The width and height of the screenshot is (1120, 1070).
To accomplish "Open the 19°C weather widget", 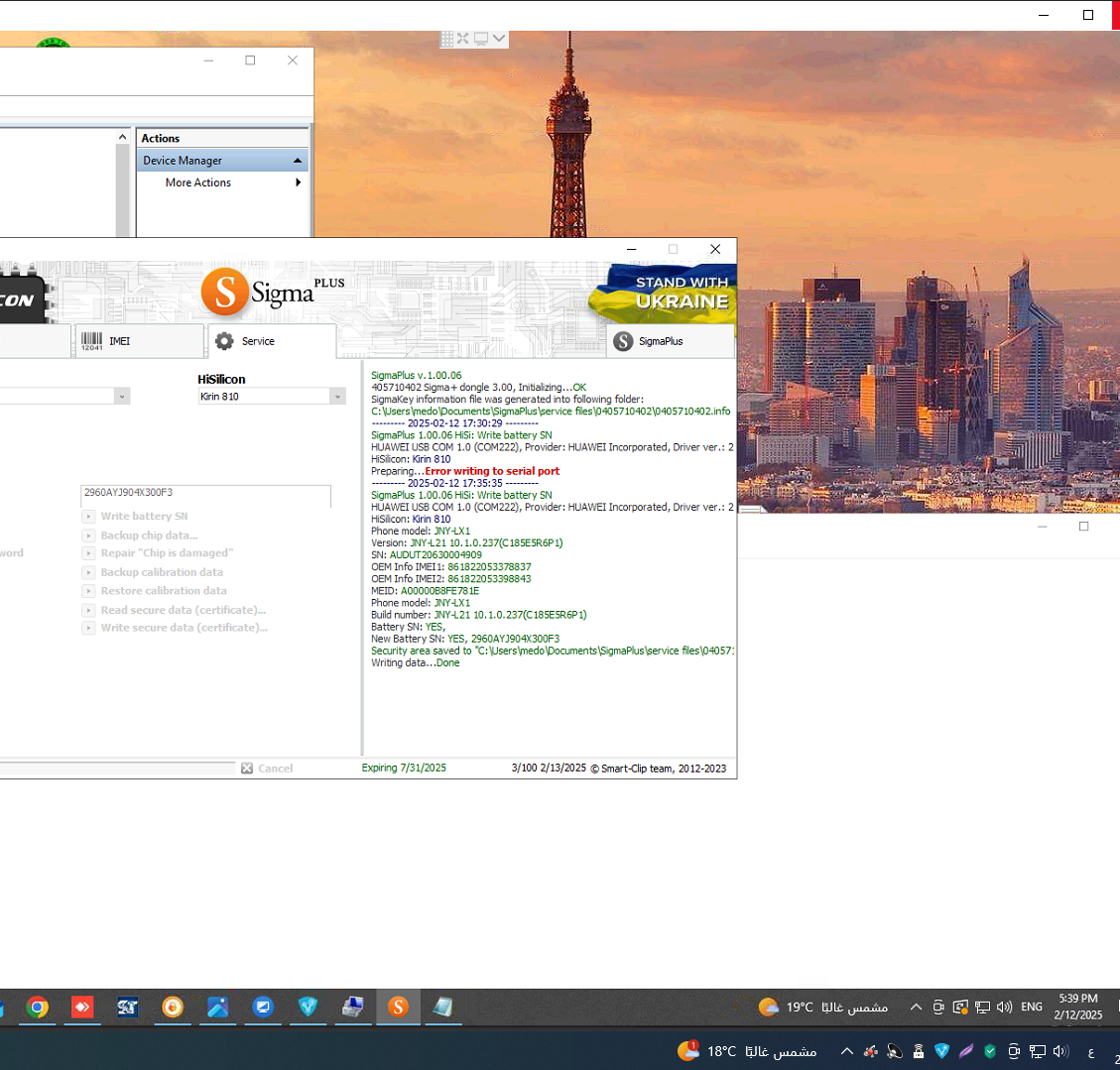I will pos(822,1008).
